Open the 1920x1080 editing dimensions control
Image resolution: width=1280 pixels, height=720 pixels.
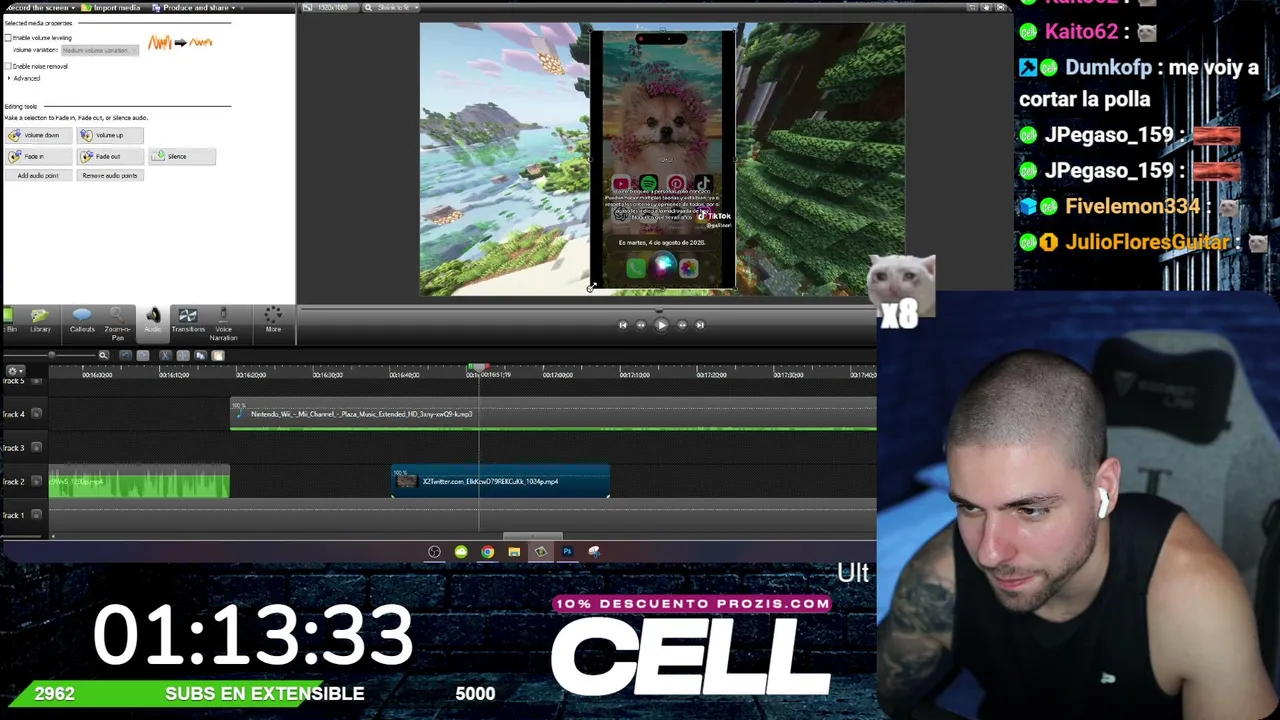click(330, 8)
